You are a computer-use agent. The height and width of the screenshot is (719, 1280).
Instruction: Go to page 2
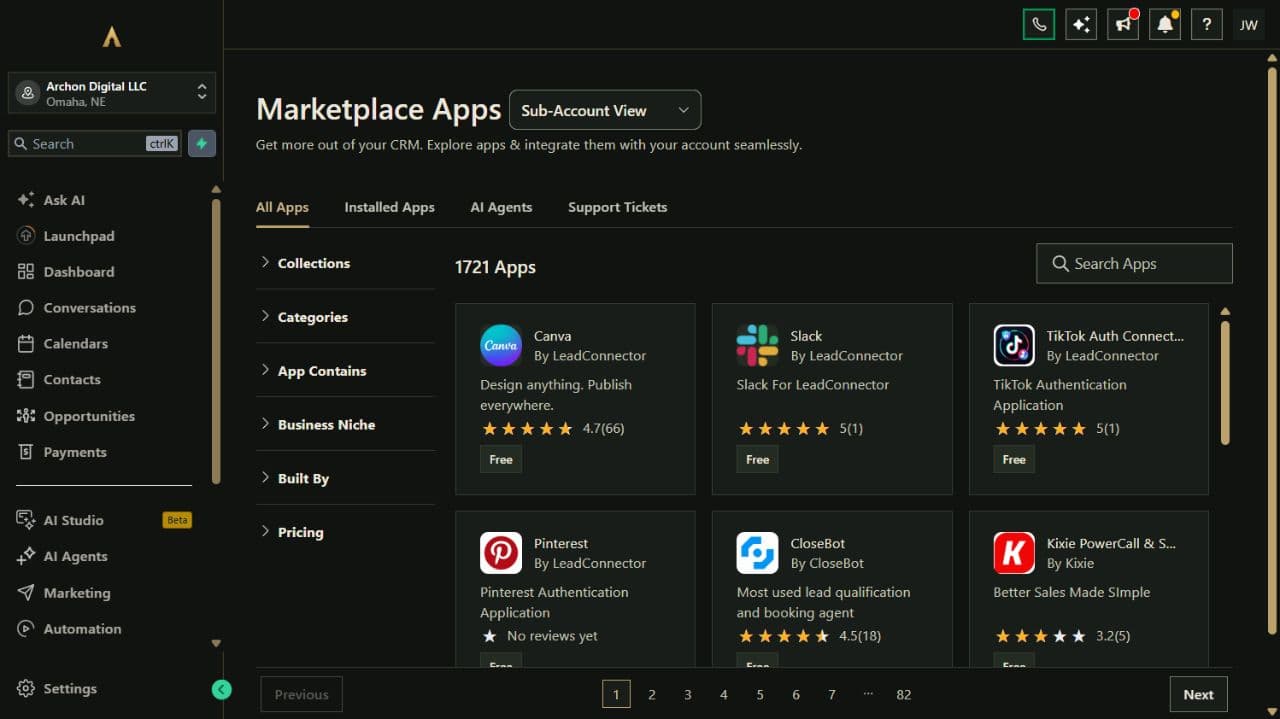pos(652,694)
